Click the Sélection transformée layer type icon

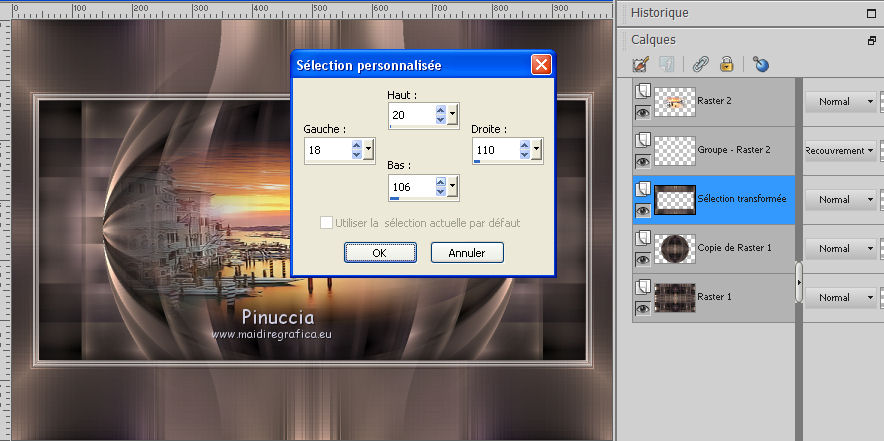pos(643,189)
